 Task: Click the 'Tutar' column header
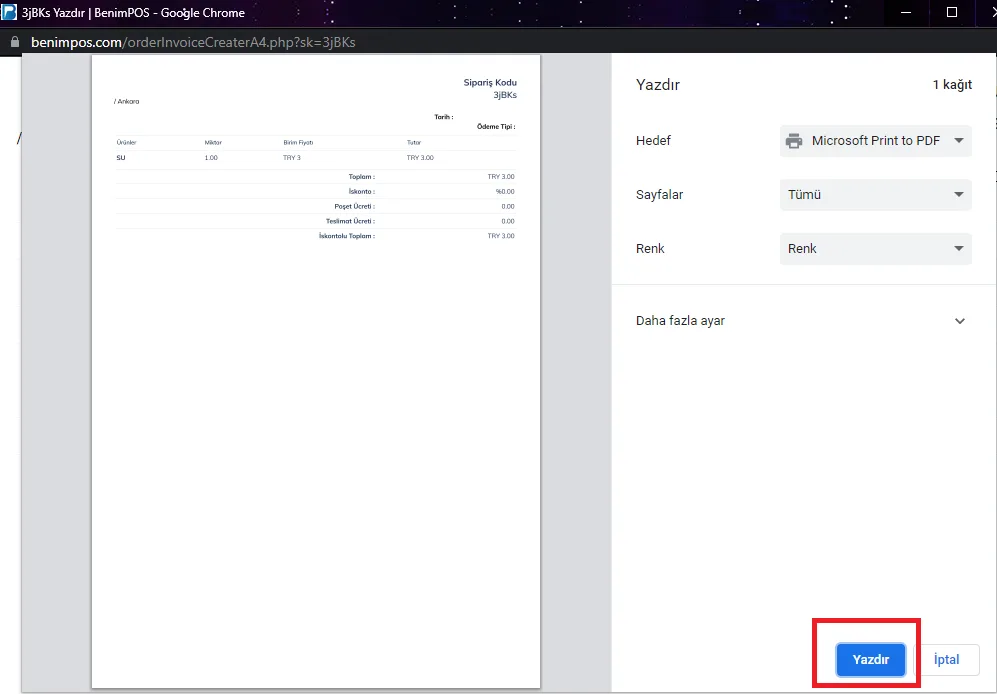[414, 142]
